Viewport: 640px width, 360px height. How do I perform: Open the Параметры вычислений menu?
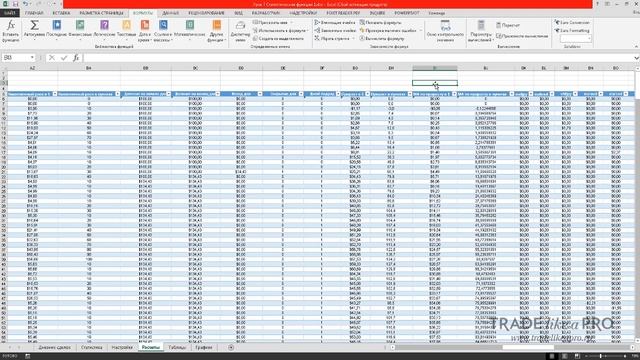(481, 31)
